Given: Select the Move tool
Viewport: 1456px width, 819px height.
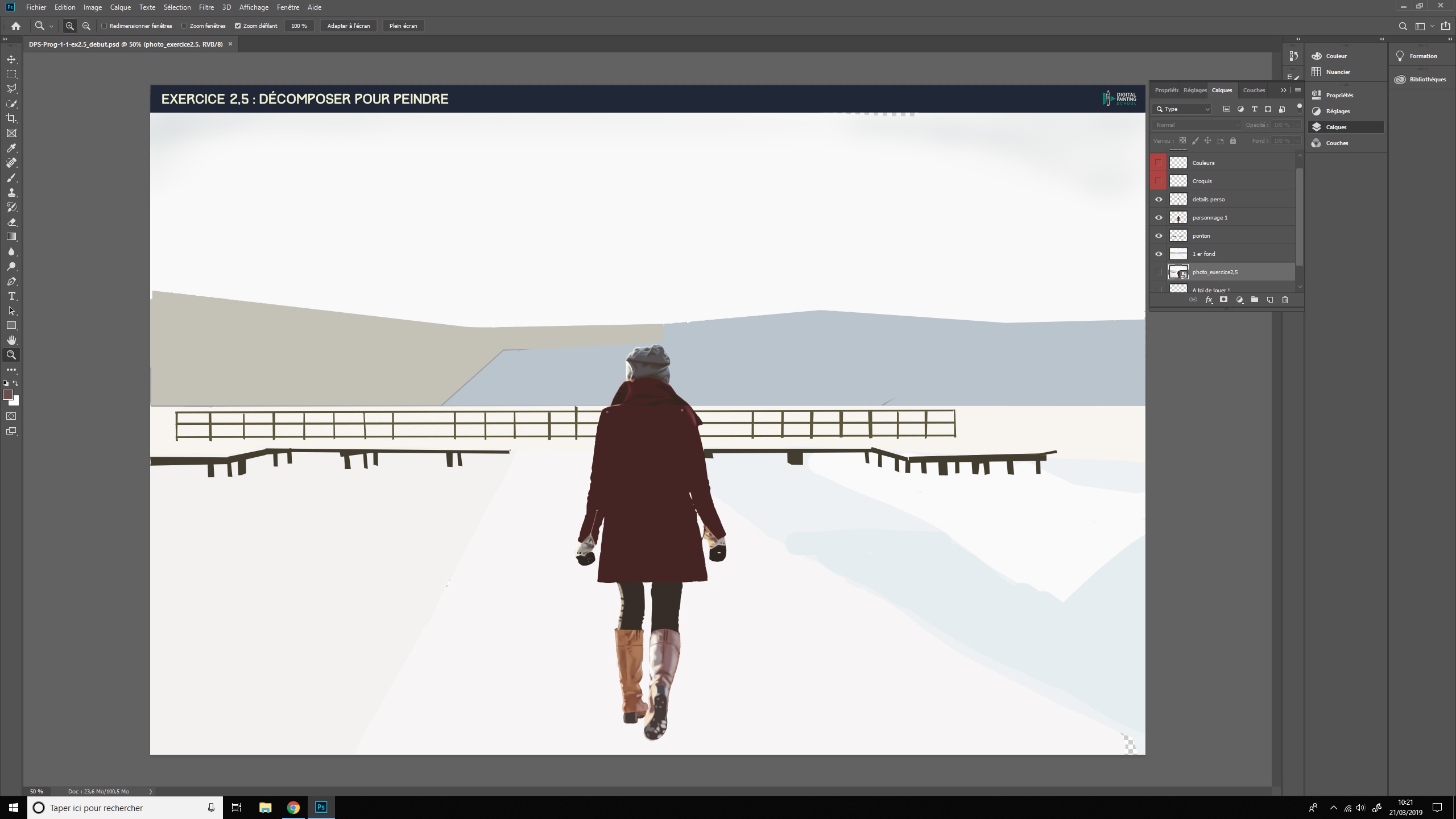Looking at the screenshot, I should pos(11,59).
